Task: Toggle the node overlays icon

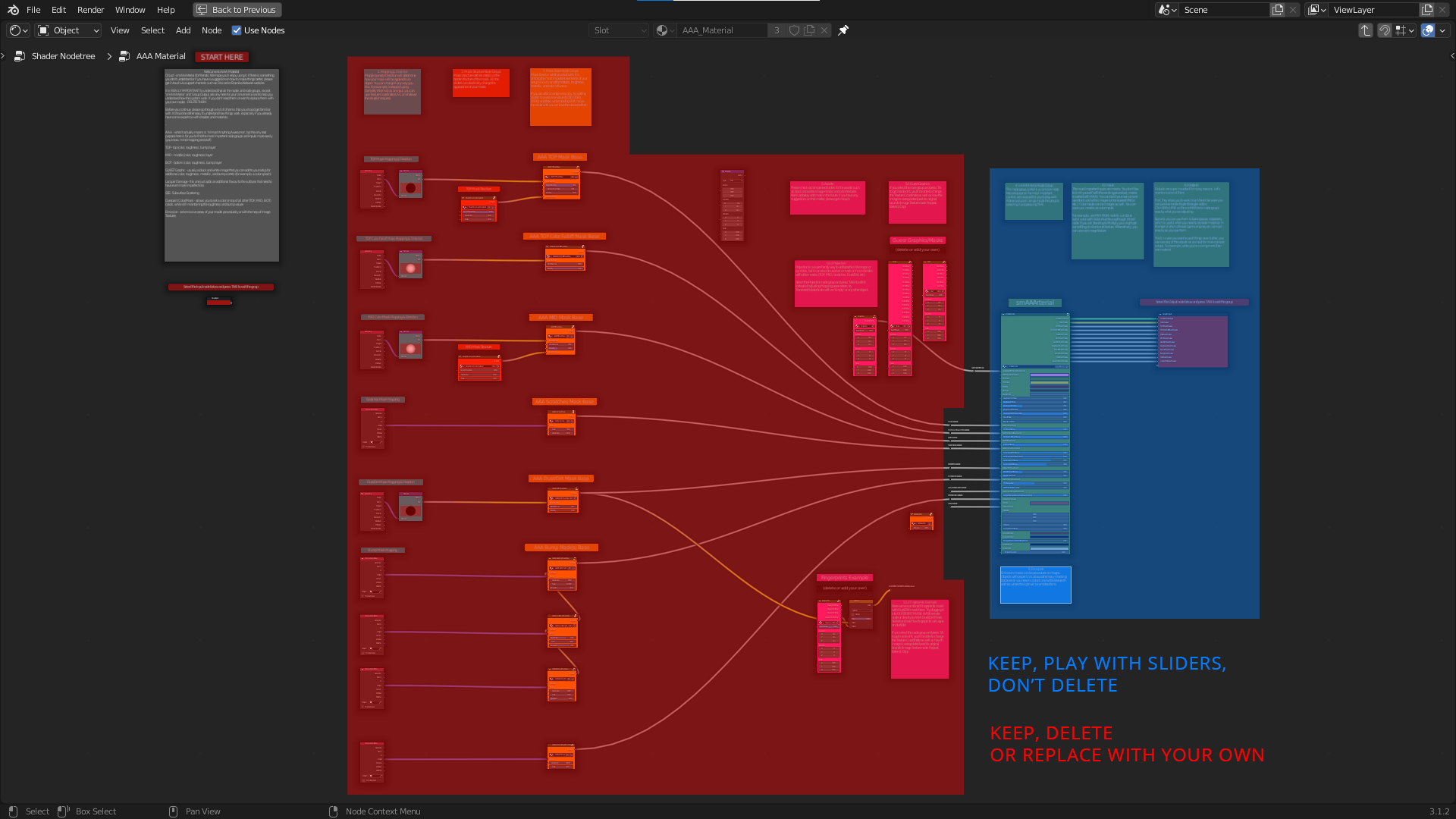Action: [1427, 30]
